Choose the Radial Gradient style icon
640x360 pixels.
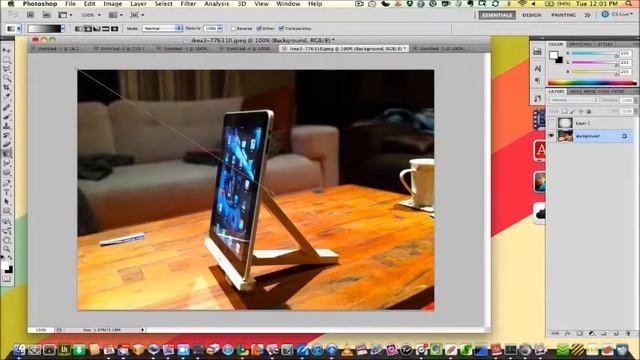(x=88, y=29)
